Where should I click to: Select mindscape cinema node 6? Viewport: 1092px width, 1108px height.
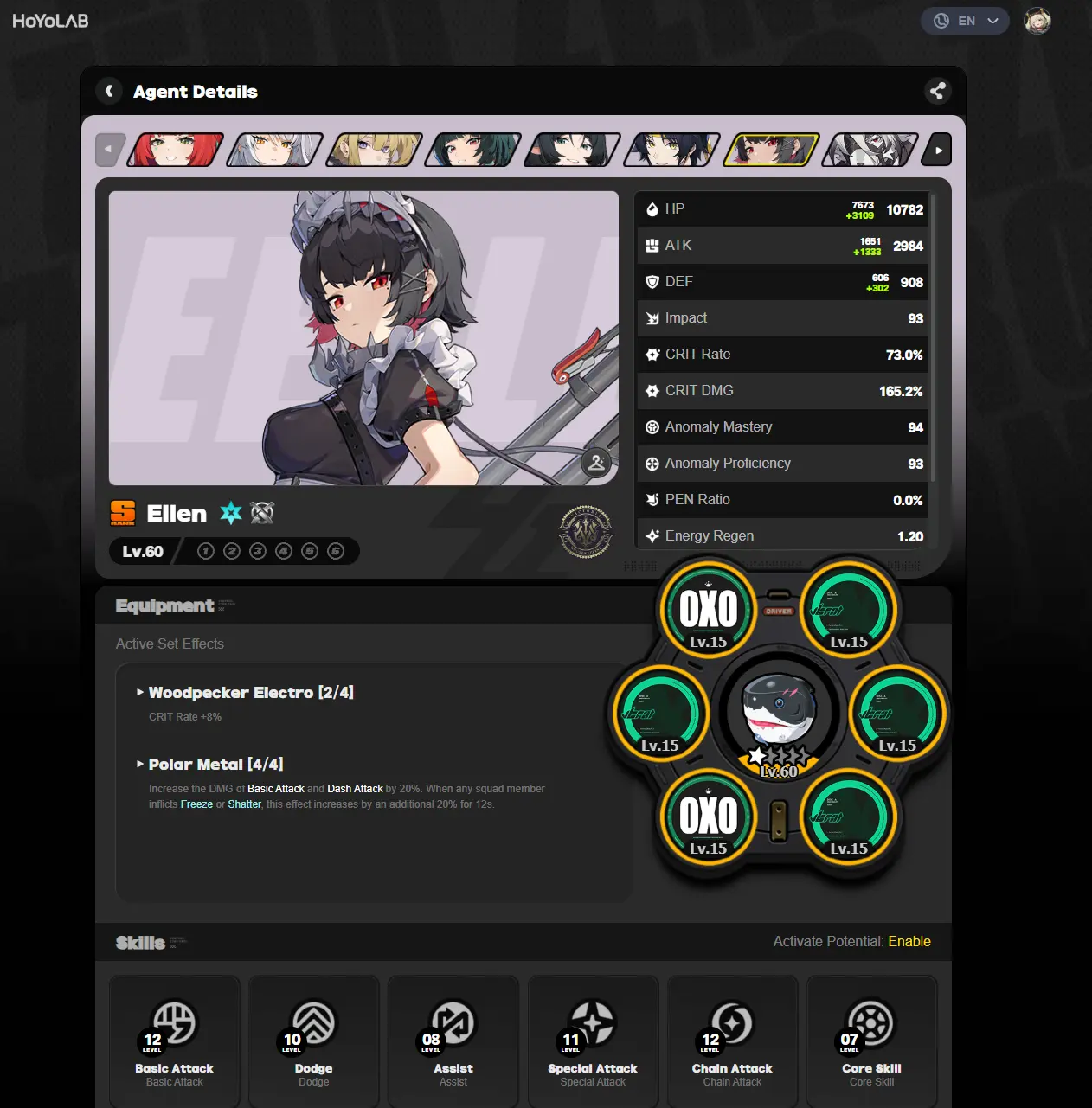[x=336, y=551]
